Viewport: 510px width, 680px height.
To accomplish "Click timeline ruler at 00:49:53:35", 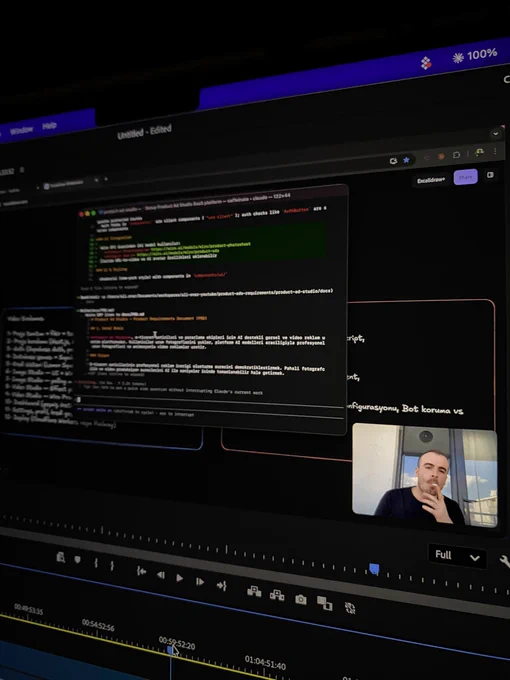I will (29, 609).
